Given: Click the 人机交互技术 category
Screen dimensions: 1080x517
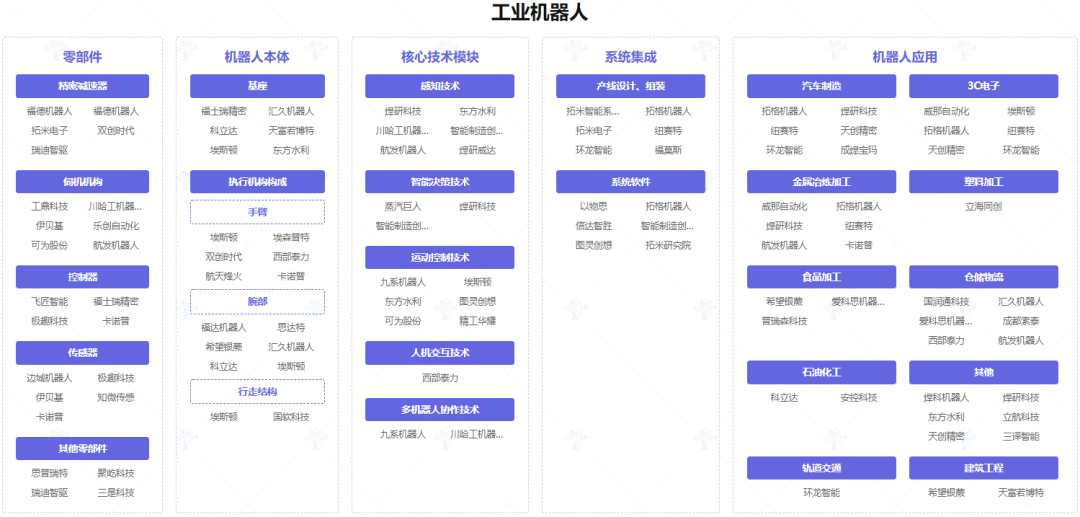Looking at the screenshot, I should click(x=439, y=353).
